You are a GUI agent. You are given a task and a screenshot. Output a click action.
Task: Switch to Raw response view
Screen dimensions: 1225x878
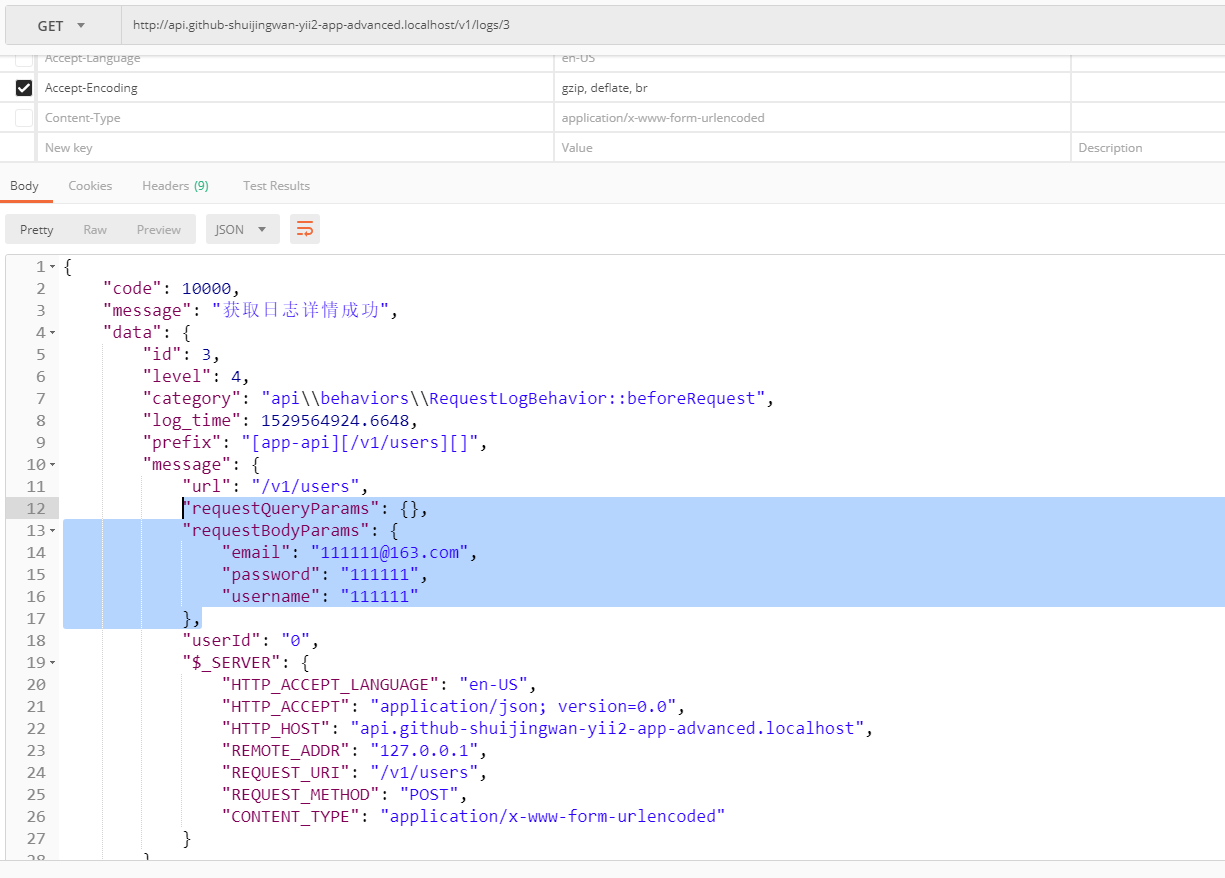(95, 229)
